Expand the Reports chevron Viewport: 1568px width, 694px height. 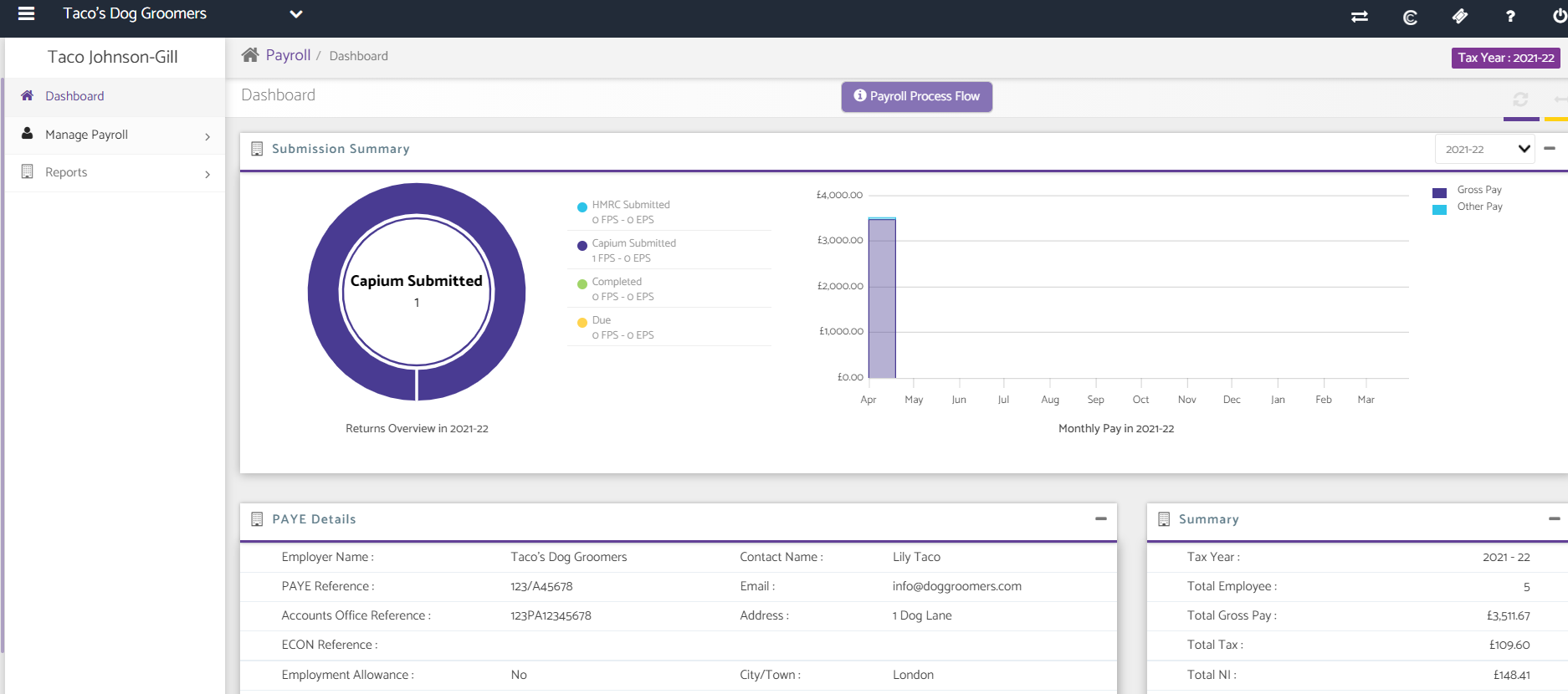(208, 174)
